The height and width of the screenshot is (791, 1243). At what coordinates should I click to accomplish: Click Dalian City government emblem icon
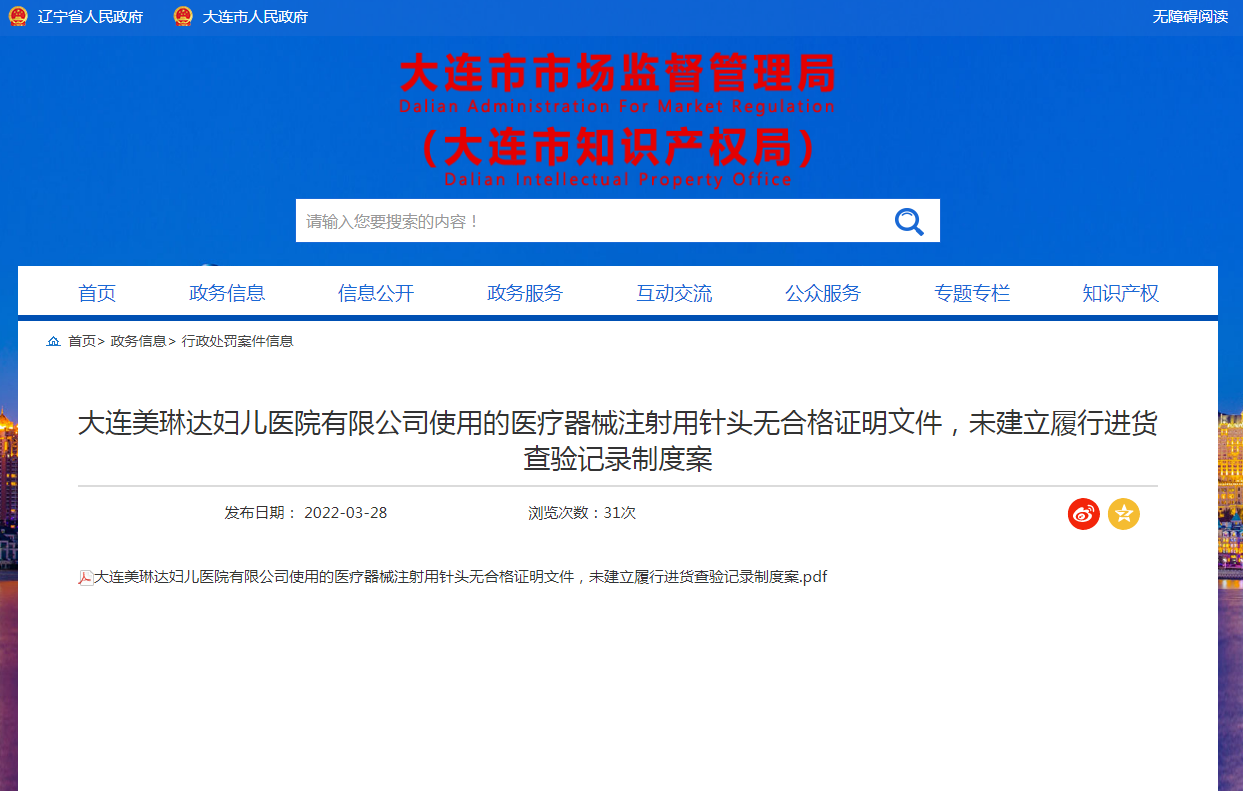(x=183, y=17)
